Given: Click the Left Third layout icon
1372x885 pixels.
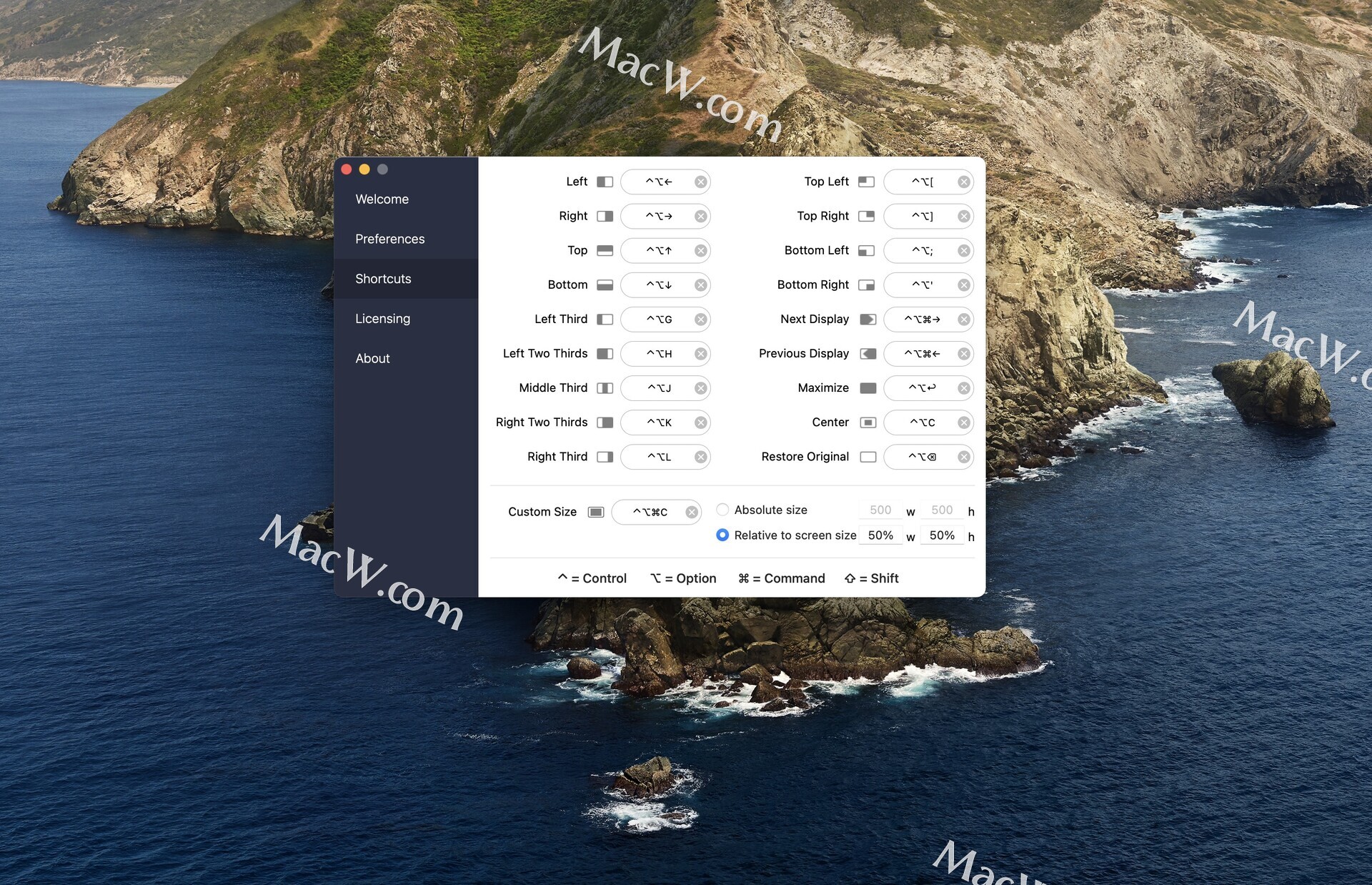Looking at the screenshot, I should (605, 320).
